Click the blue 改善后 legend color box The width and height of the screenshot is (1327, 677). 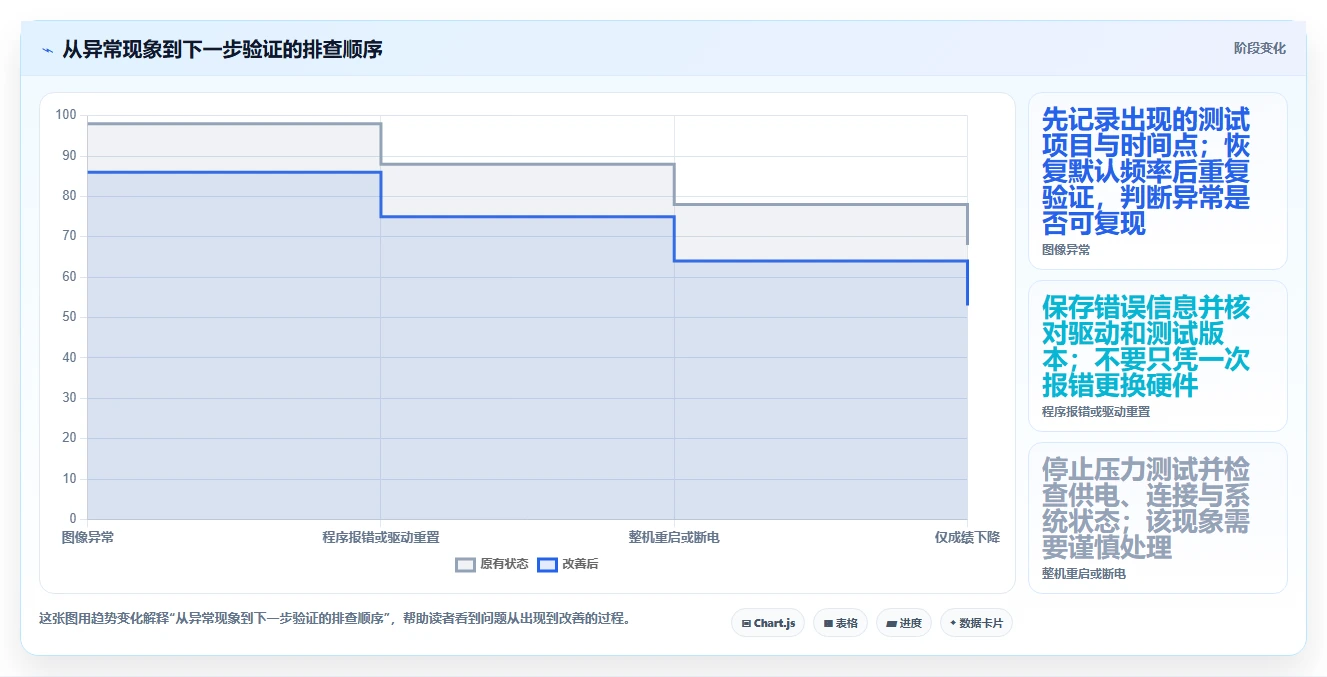pos(547,564)
